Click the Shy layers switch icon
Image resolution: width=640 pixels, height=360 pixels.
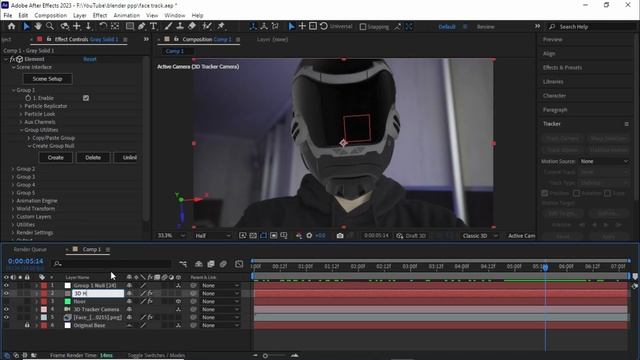[198, 264]
